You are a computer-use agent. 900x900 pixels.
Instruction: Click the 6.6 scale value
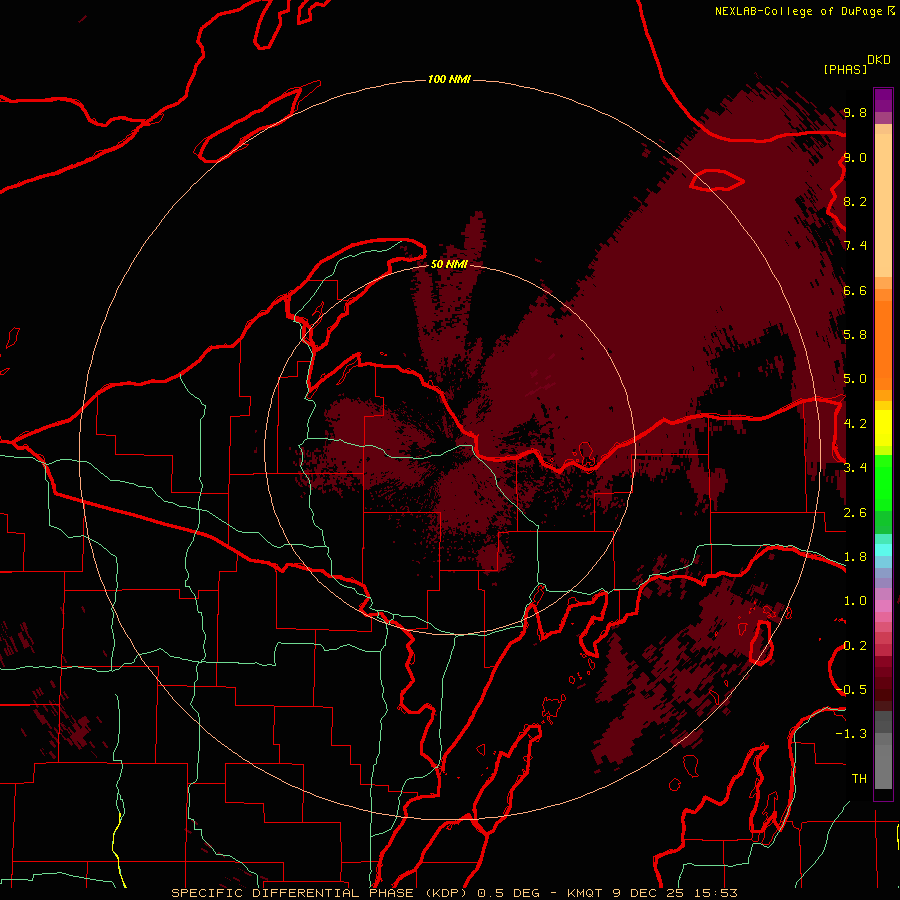(x=855, y=290)
